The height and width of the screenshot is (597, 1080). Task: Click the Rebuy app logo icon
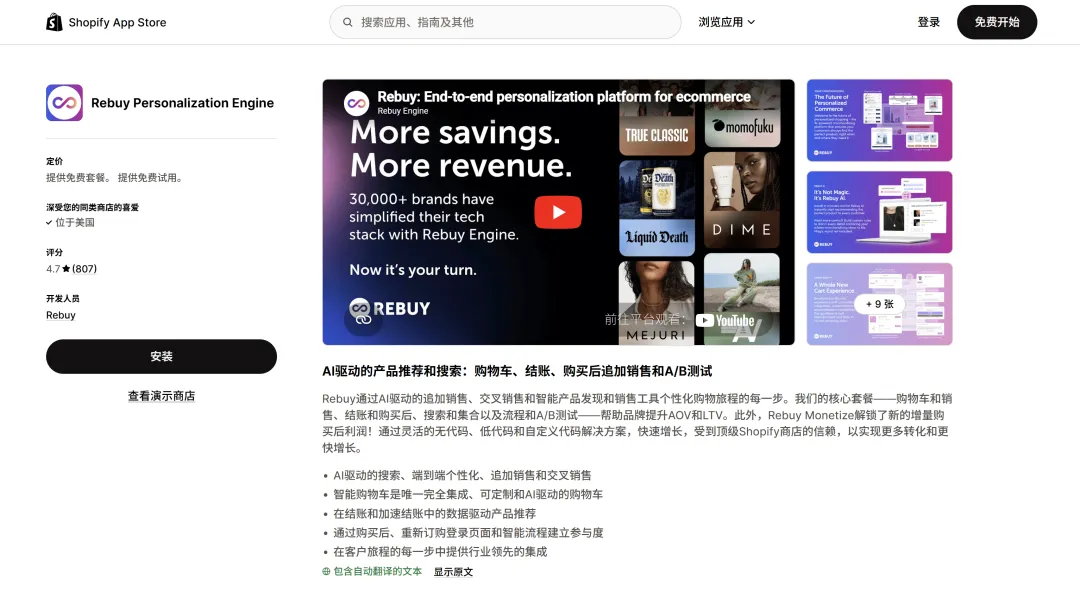[65, 103]
